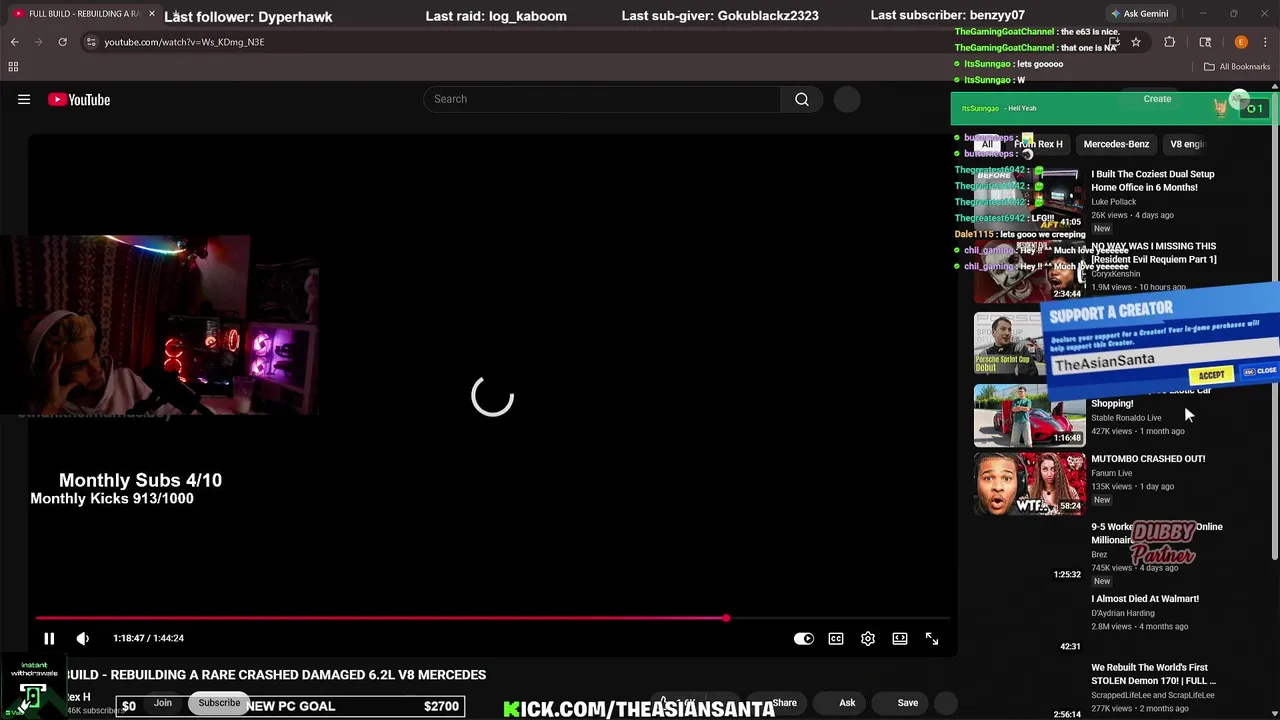1280x720 pixels.
Task: Open the MUTOMBO CRASHED OUT! video
Action: [x=1148, y=459]
